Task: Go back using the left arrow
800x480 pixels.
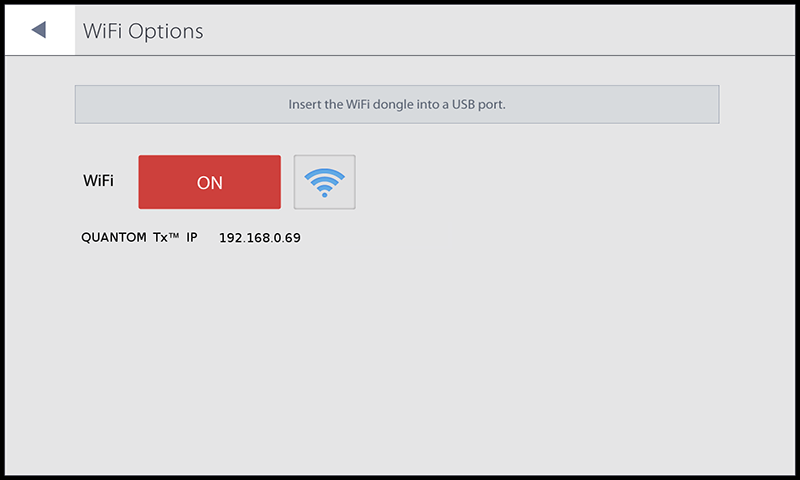Action: (39, 30)
